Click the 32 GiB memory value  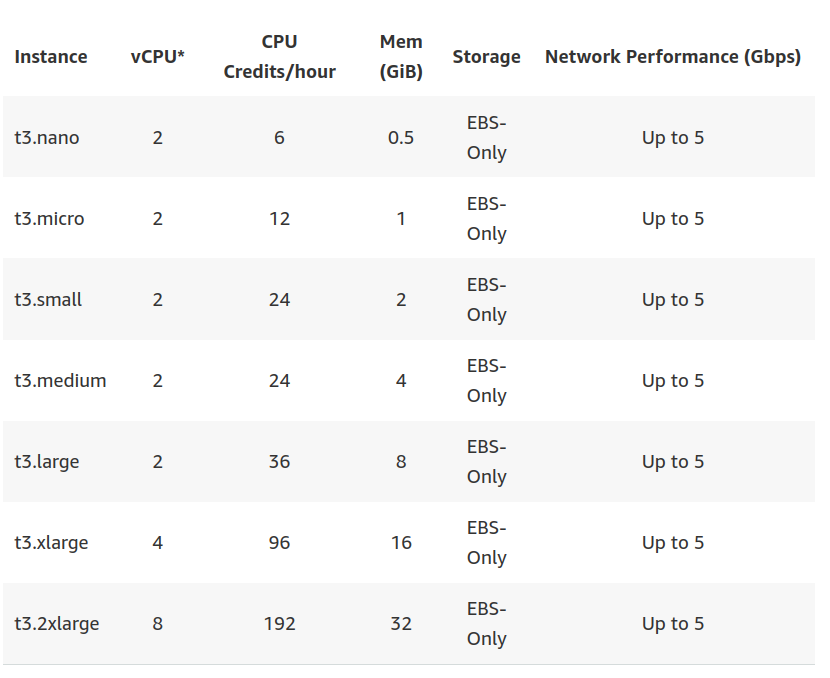[x=401, y=624]
